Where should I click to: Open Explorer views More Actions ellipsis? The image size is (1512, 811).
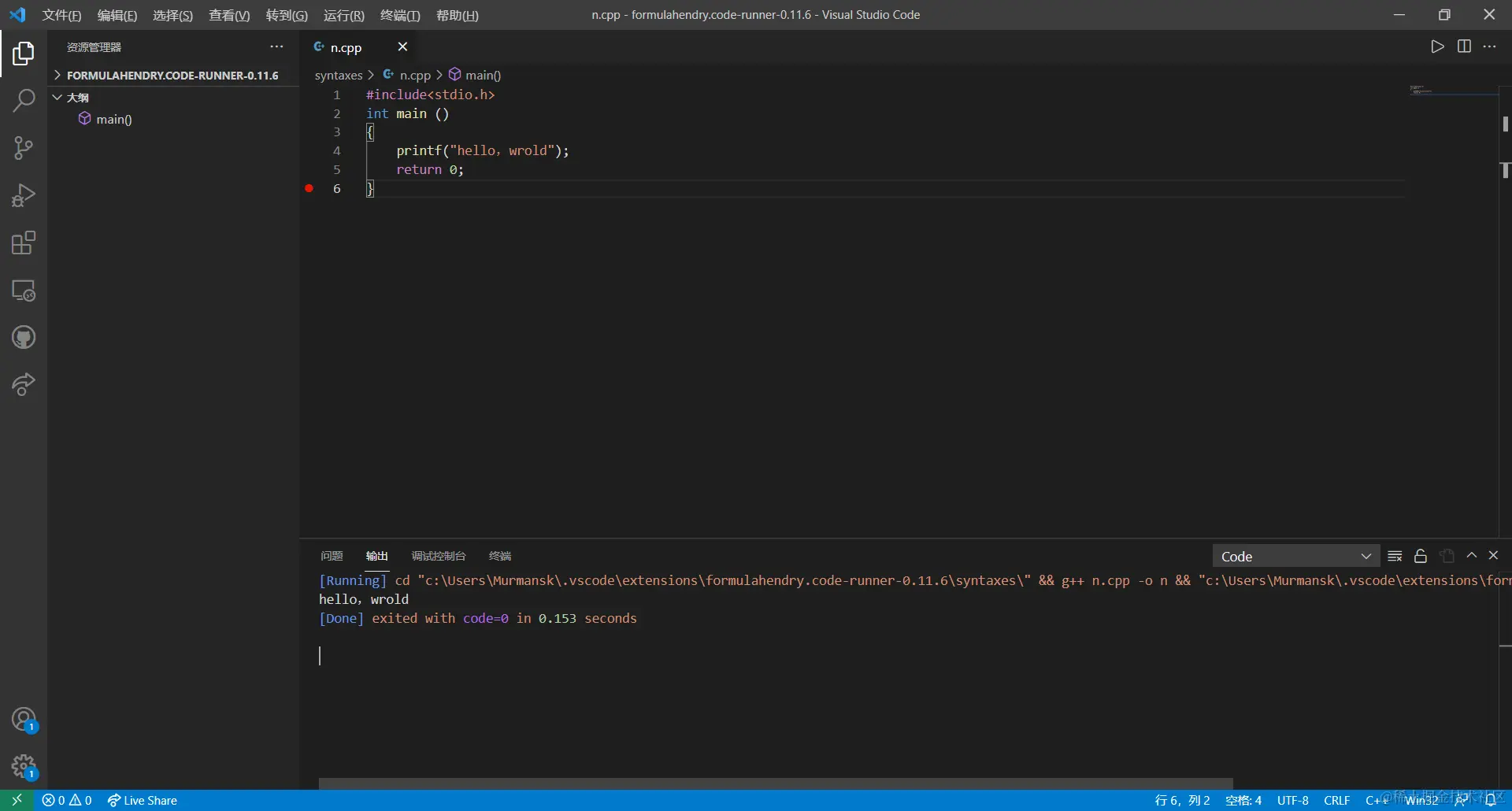[x=276, y=46]
